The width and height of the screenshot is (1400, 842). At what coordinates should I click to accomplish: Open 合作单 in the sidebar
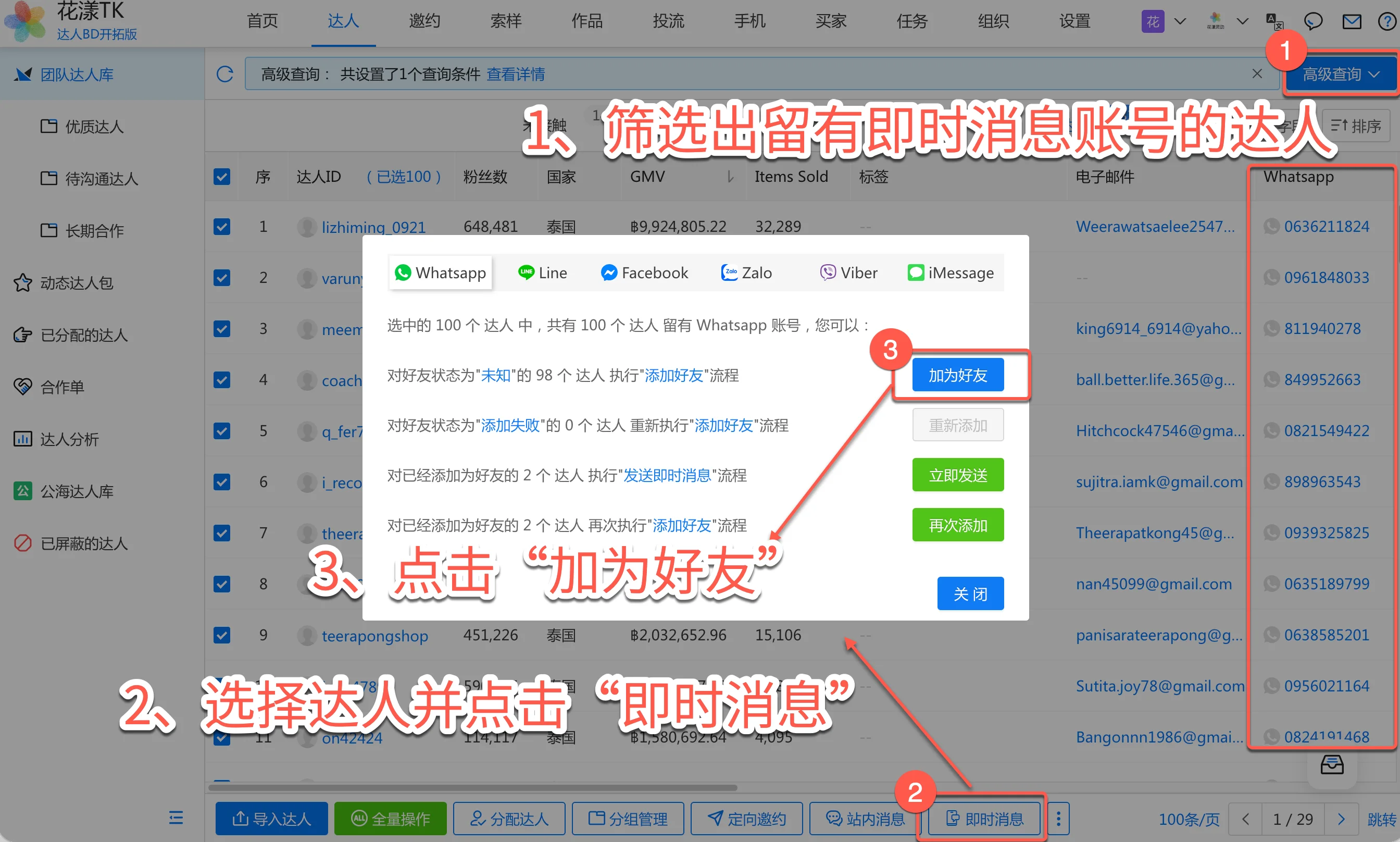63,387
